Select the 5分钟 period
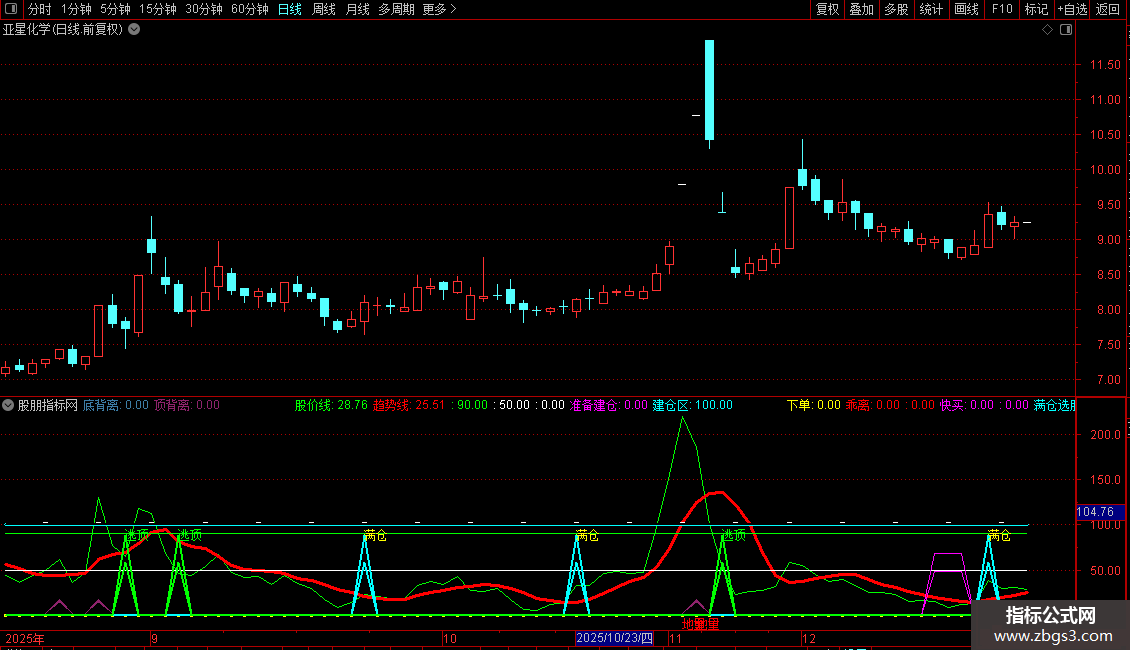The image size is (1130, 650). pos(115,9)
